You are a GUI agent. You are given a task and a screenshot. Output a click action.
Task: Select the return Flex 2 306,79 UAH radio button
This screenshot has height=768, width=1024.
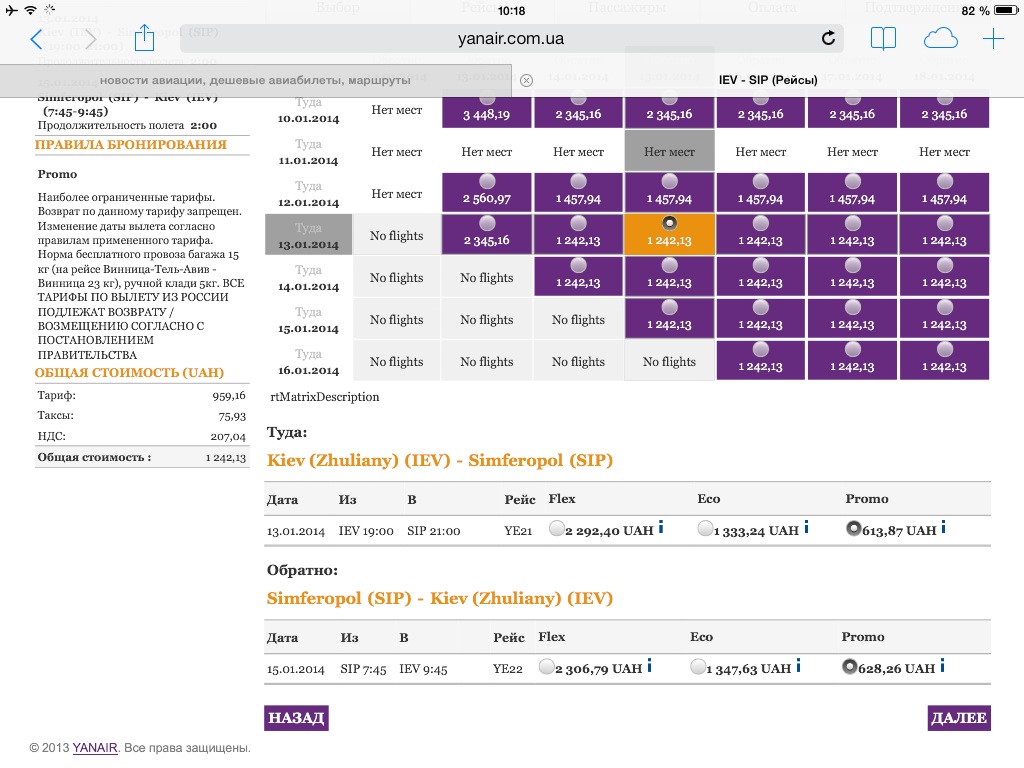pos(546,668)
